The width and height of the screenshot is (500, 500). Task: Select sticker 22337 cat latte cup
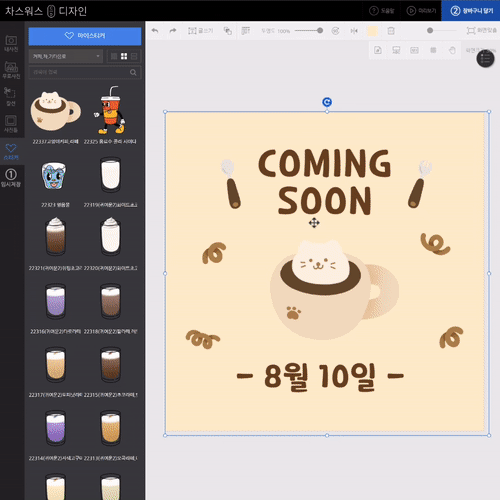[55, 111]
